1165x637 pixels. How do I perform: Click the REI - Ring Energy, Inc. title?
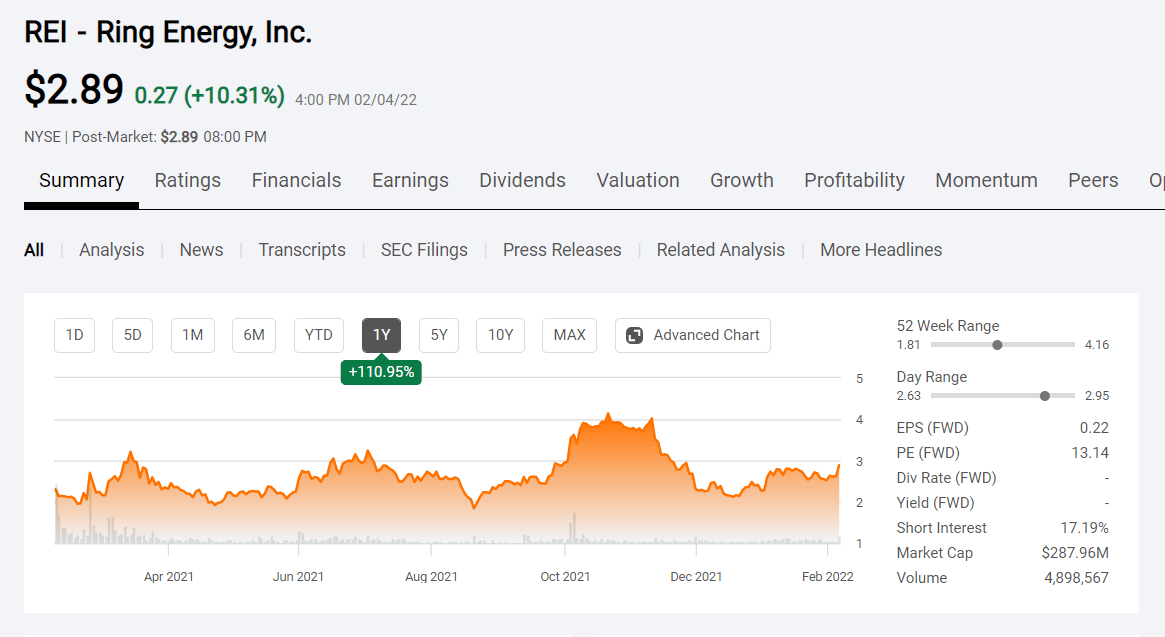(168, 33)
